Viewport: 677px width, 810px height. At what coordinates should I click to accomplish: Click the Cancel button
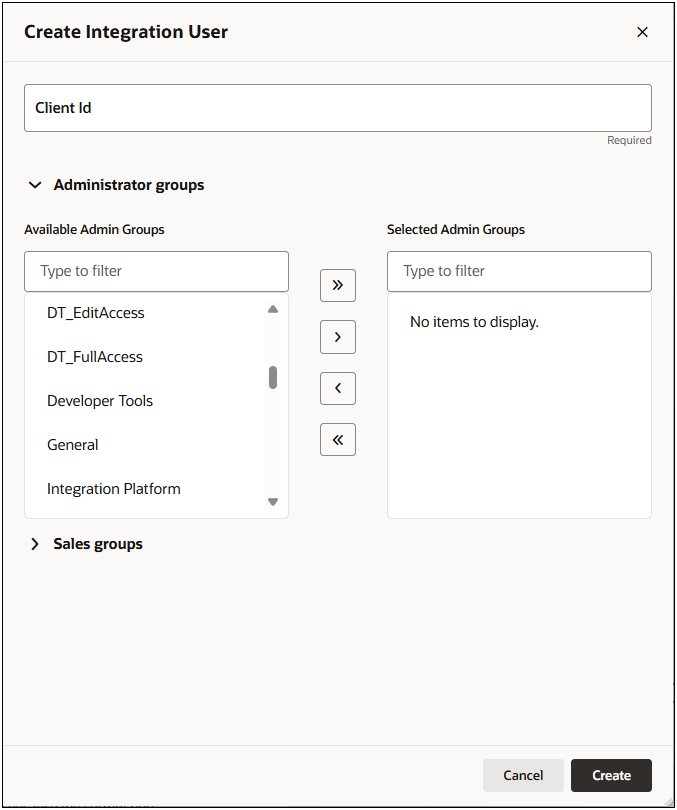(x=523, y=775)
